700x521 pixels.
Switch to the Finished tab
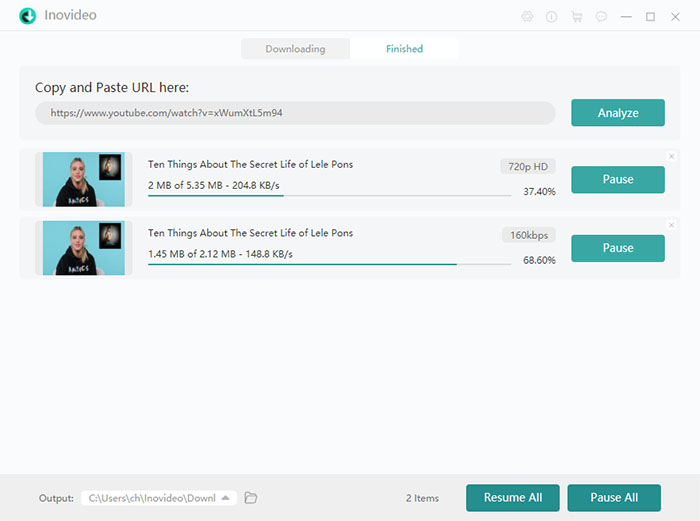404,49
